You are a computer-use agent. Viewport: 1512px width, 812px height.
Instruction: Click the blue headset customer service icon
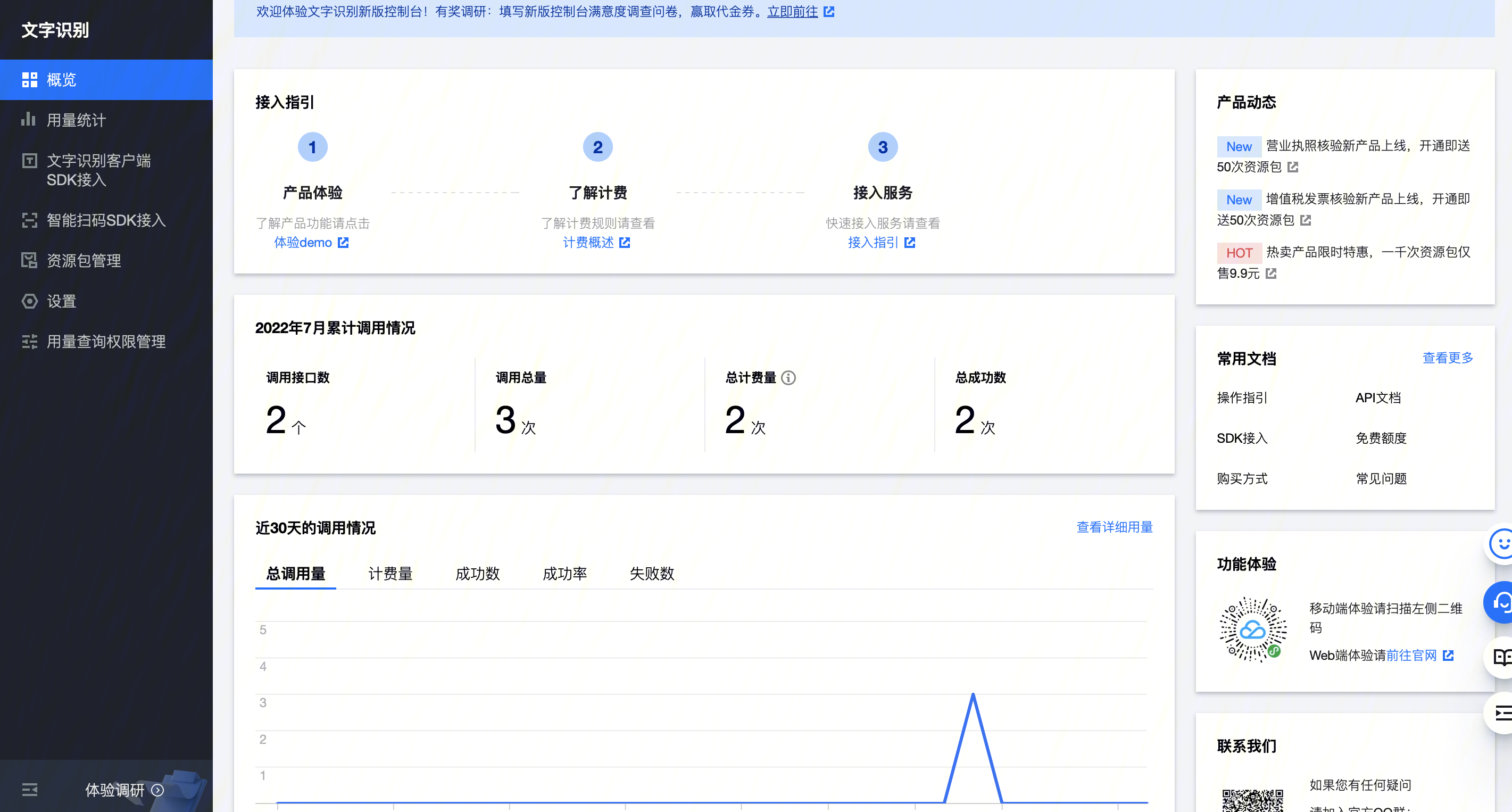click(1500, 602)
